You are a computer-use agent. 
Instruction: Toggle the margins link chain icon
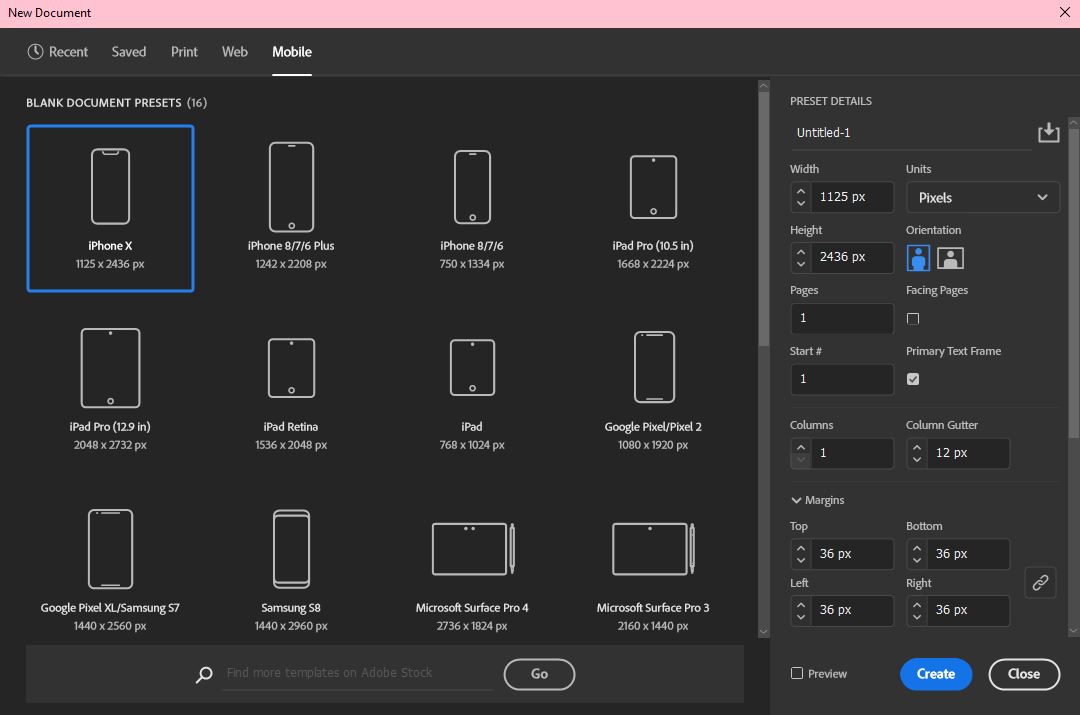[1040, 583]
